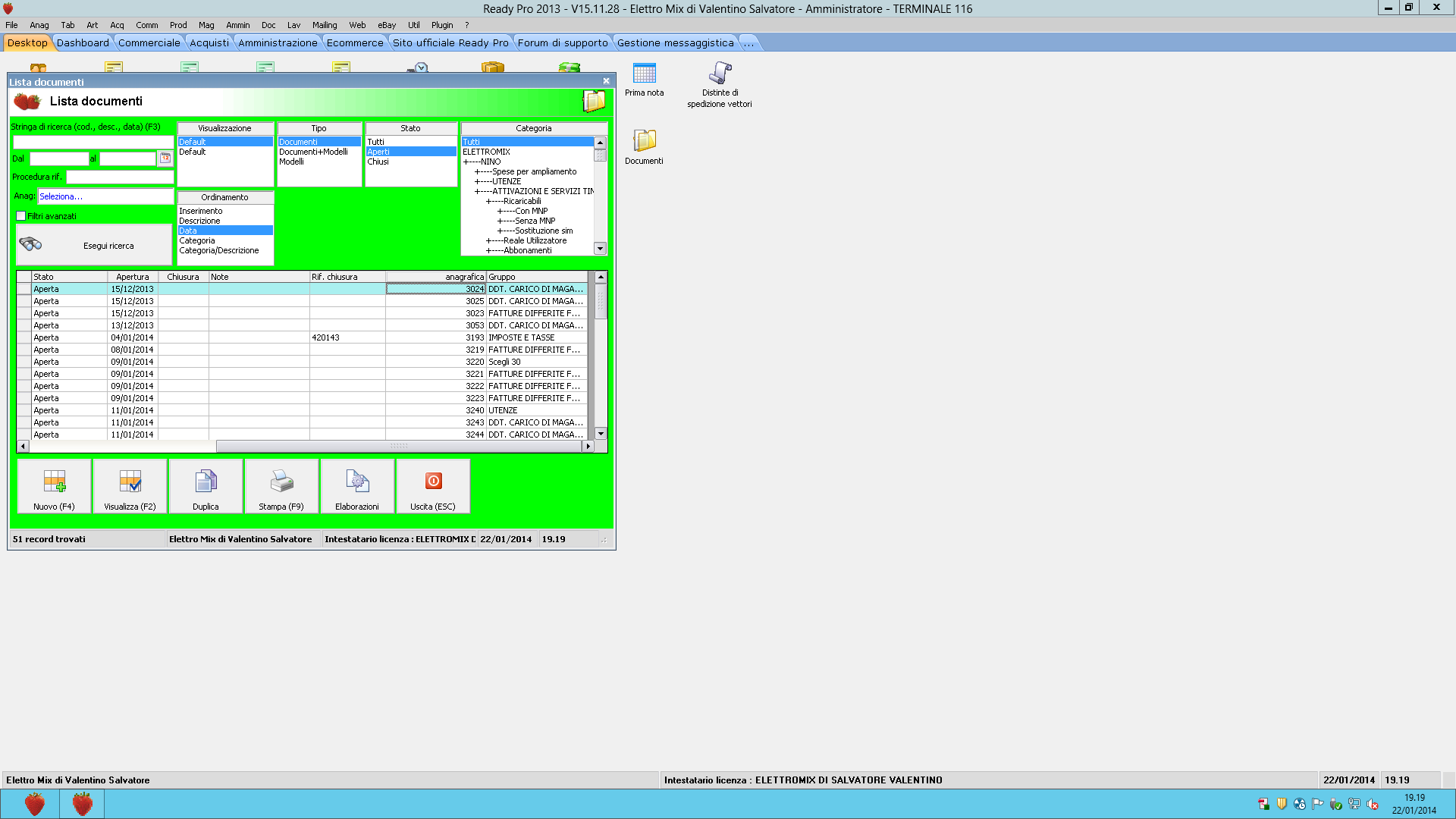Click the Duplica document icon
This screenshot has width=1456, height=819.
[x=206, y=486]
